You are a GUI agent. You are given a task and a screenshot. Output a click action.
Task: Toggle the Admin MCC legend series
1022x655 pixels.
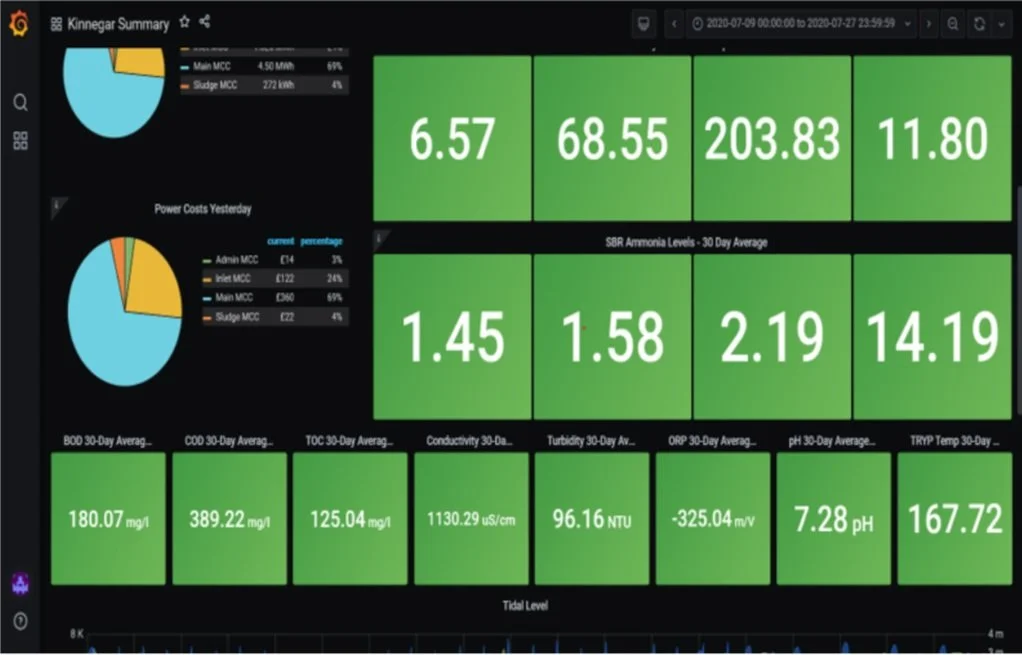click(x=237, y=260)
